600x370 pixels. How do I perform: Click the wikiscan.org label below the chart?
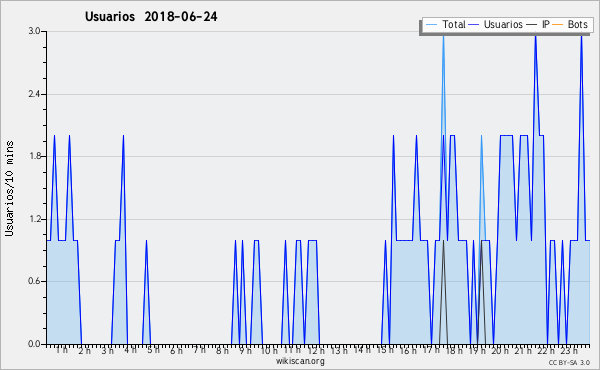coord(300,361)
